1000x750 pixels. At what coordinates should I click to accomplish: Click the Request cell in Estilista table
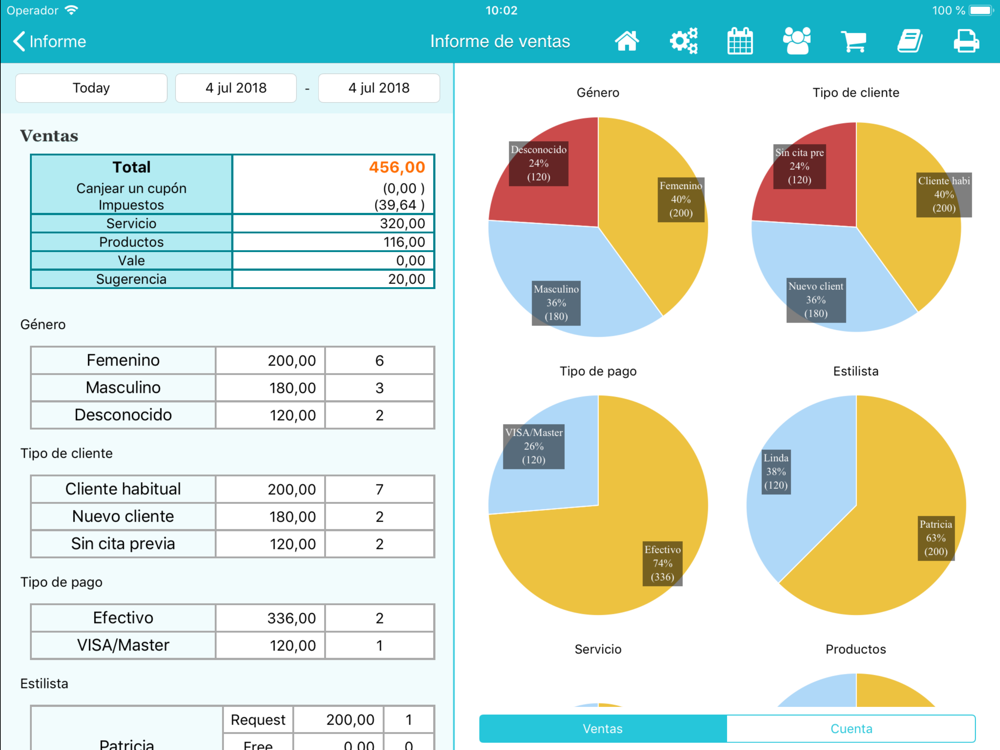coord(258,720)
